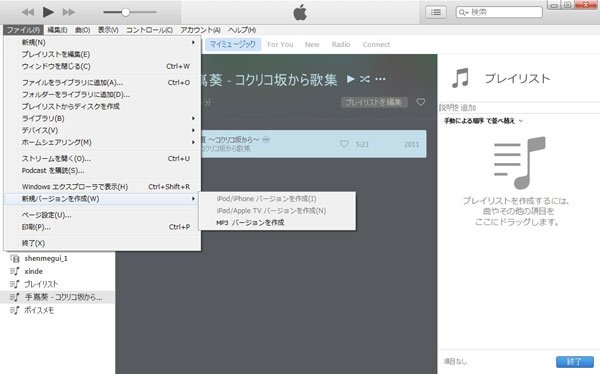Image resolution: width=600 pixels, height=374 pixels.
Task: Expand the 新規バージョンを作成(W) submenu
Action: (103, 199)
